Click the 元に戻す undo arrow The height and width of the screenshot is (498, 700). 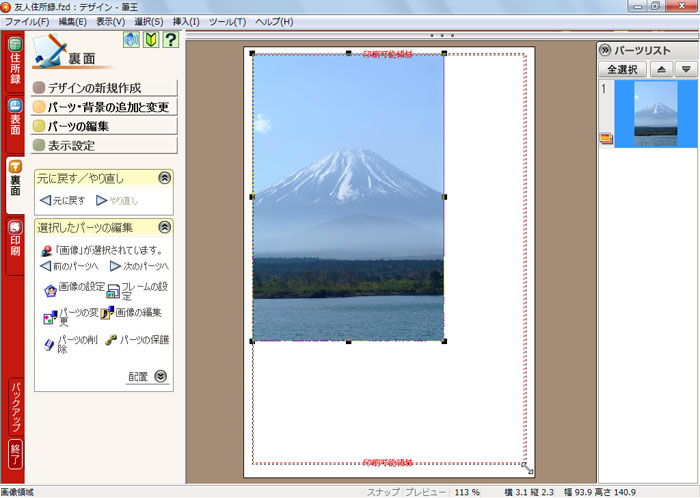45,200
